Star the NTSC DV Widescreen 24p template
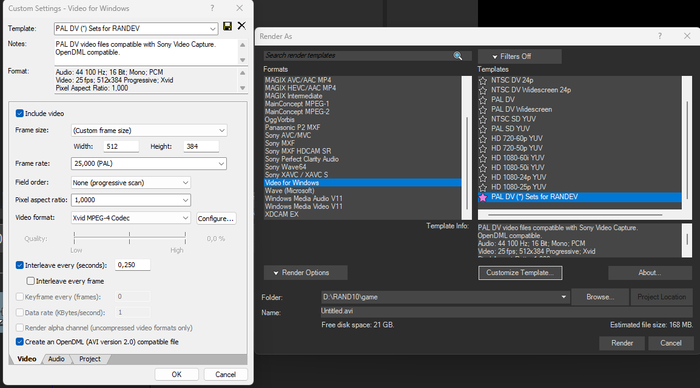Screen dimensions: 700x388 (x=483, y=90)
